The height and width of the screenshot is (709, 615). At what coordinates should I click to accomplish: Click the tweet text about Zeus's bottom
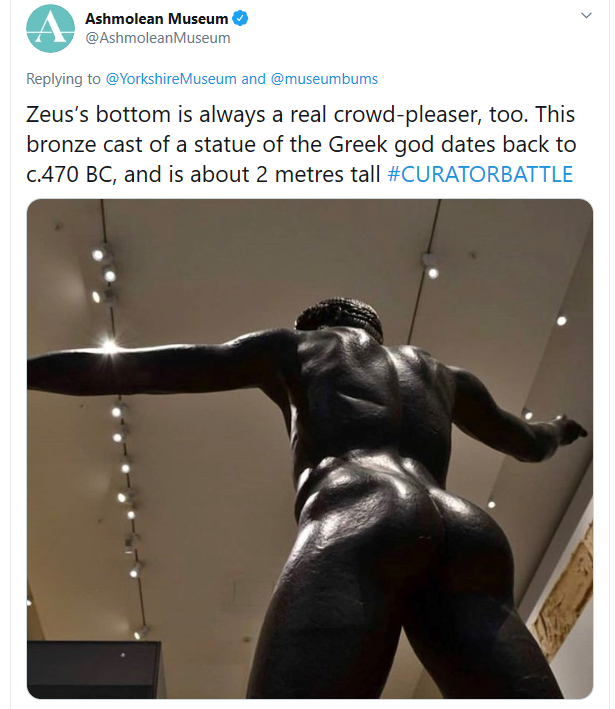[x=301, y=144]
